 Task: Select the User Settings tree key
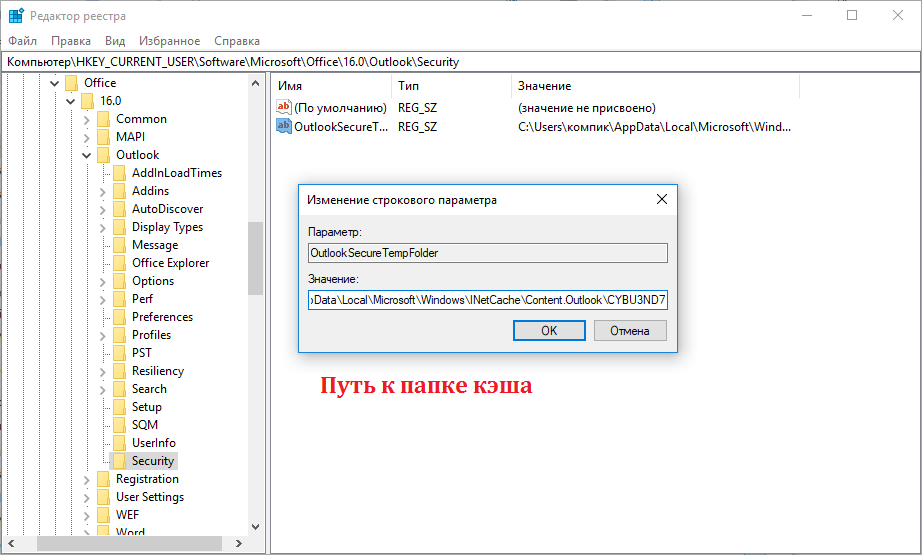click(x=150, y=497)
